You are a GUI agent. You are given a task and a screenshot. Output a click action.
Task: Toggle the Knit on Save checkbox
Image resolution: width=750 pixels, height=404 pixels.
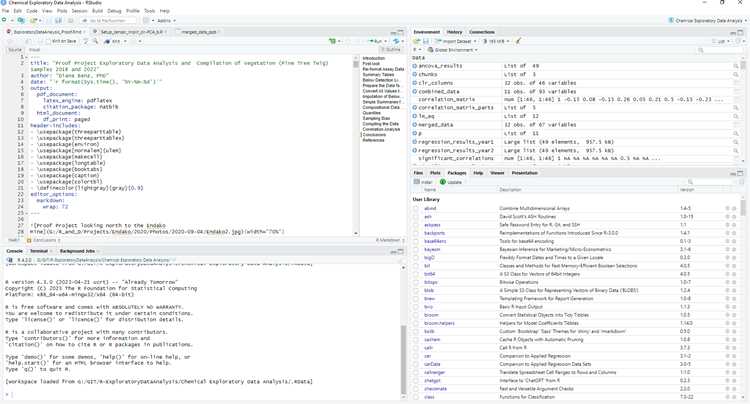48,41
